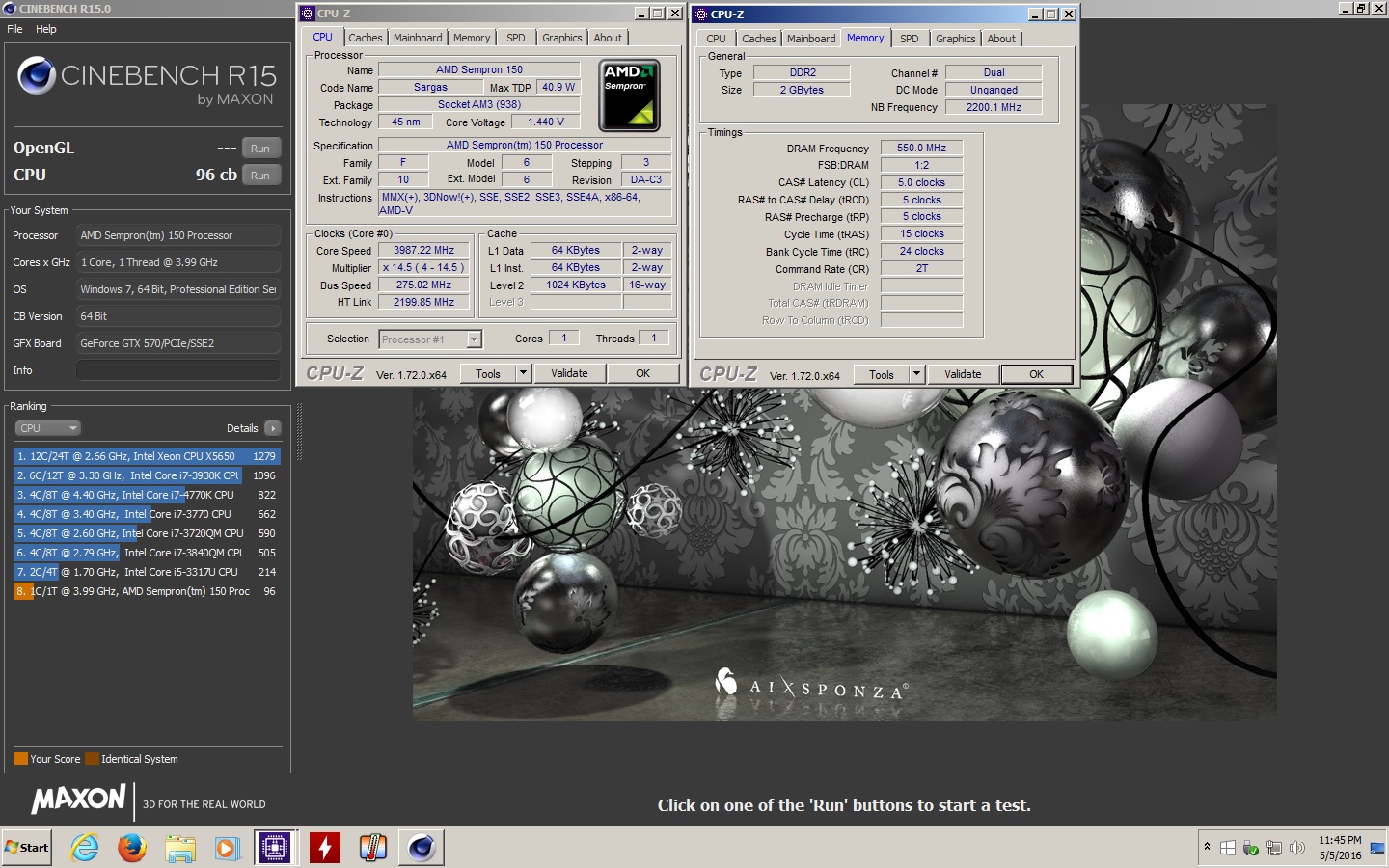
Task: Click the network tray icon
Action: pyautogui.click(x=1274, y=848)
